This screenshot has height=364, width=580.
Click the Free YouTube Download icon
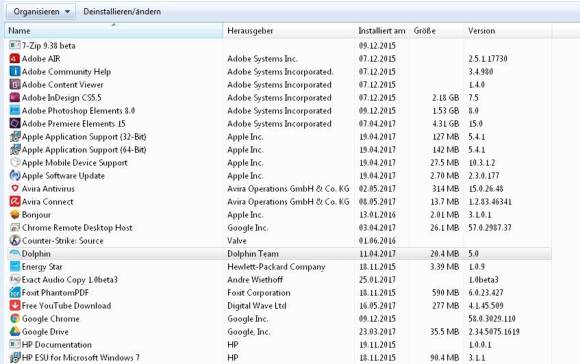click(x=15, y=306)
